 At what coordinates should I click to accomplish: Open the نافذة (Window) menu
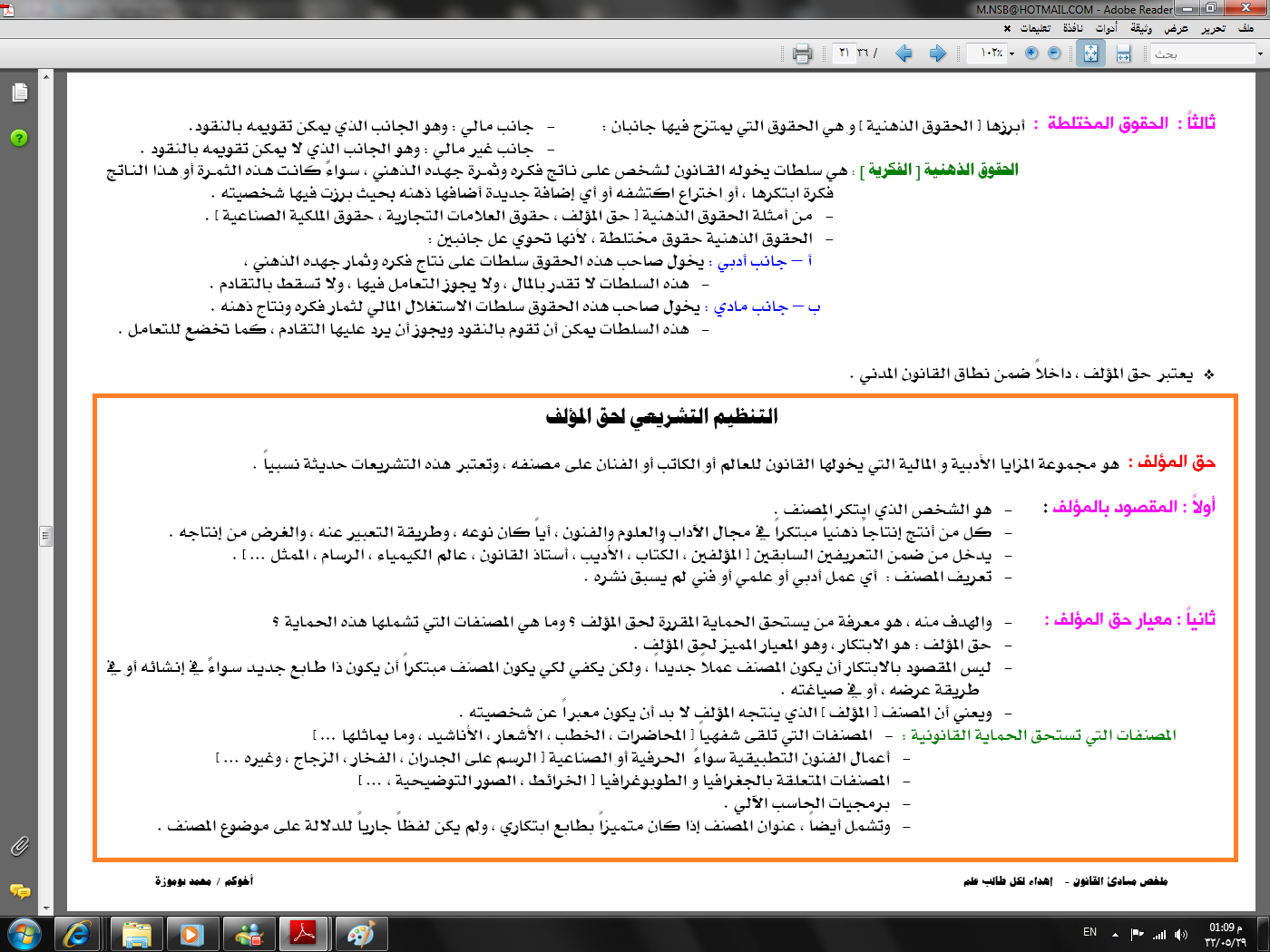(1073, 28)
